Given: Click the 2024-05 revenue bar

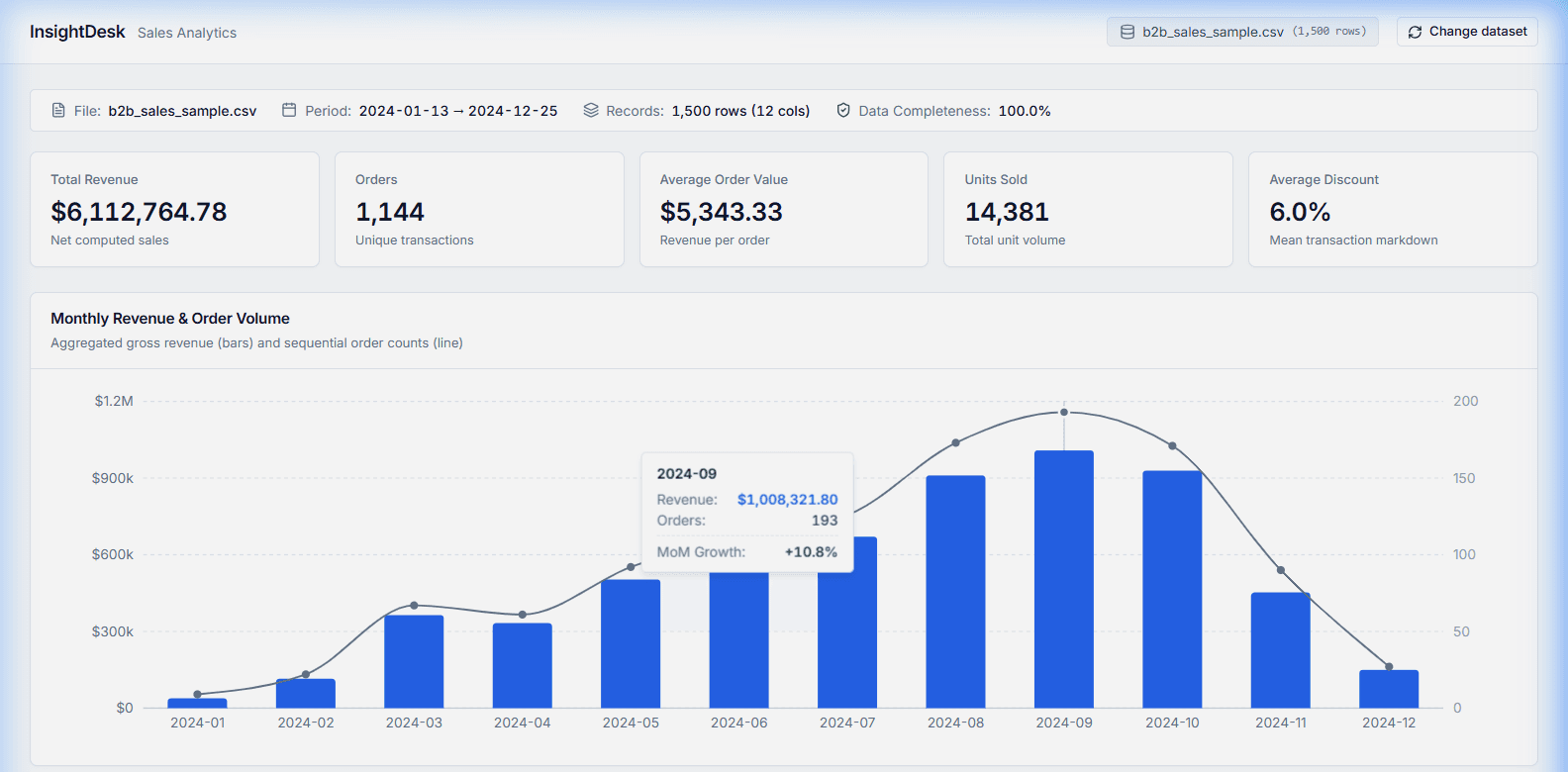Looking at the screenshot, I should [631, 643].
